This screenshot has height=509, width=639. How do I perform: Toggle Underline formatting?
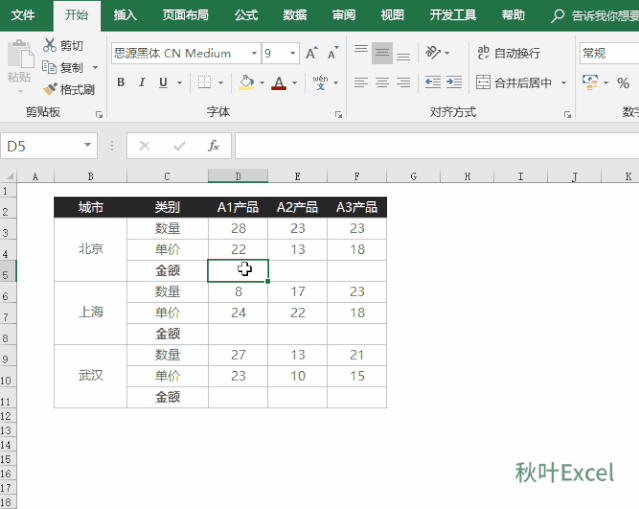tap(163, 83)
